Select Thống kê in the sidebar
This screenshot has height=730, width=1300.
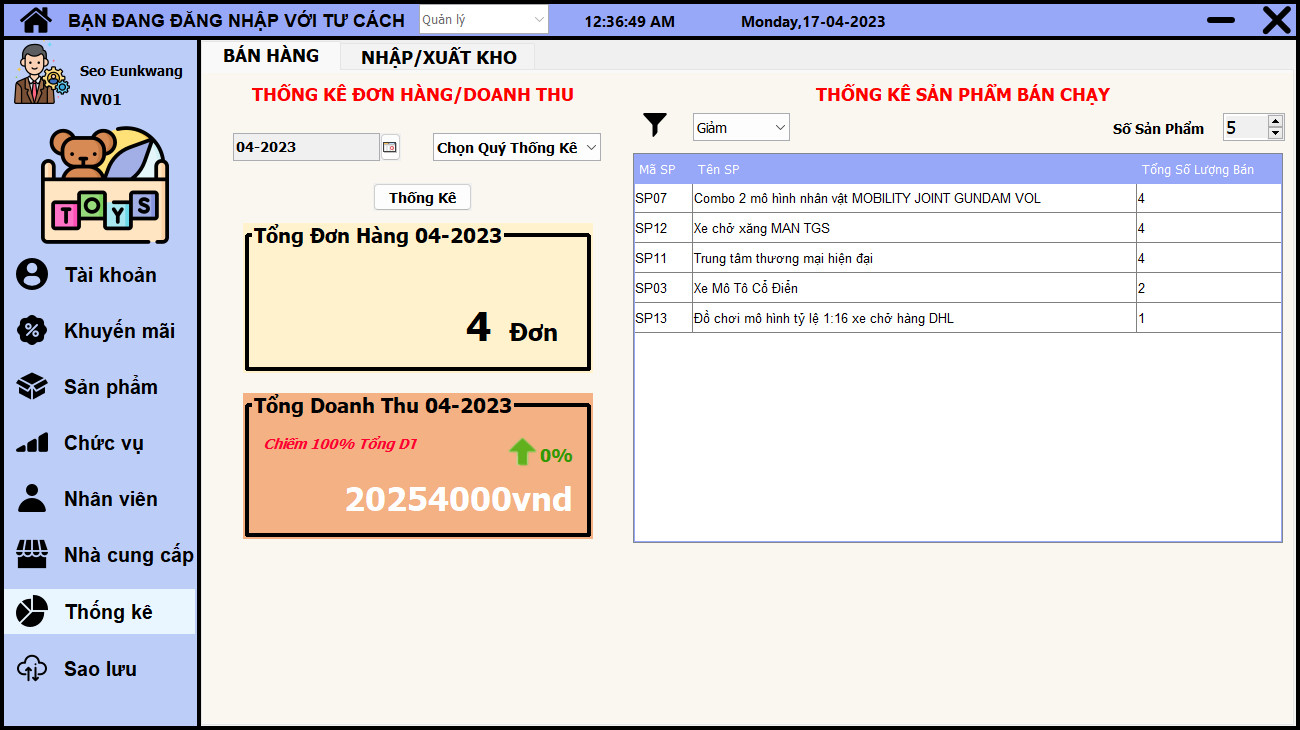tap(100, 612)
